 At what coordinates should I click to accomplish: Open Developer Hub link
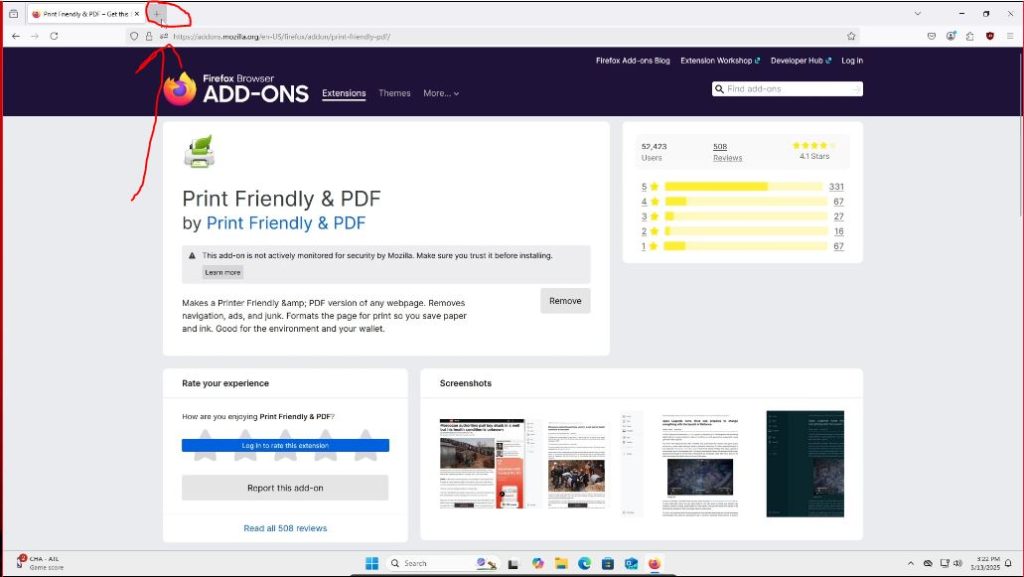[801, 61]
